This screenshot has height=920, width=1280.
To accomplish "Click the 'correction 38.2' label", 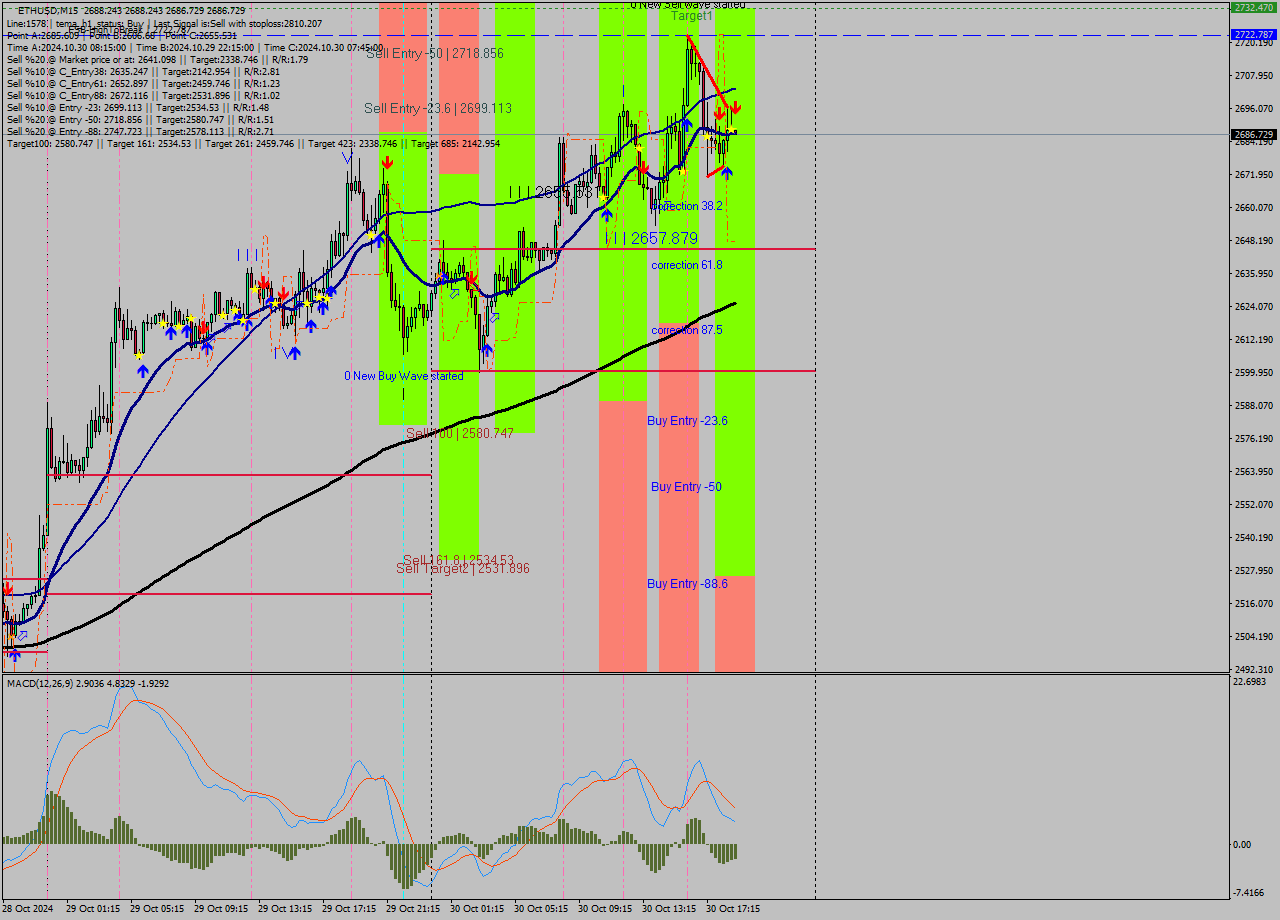I will pos(689,206).
